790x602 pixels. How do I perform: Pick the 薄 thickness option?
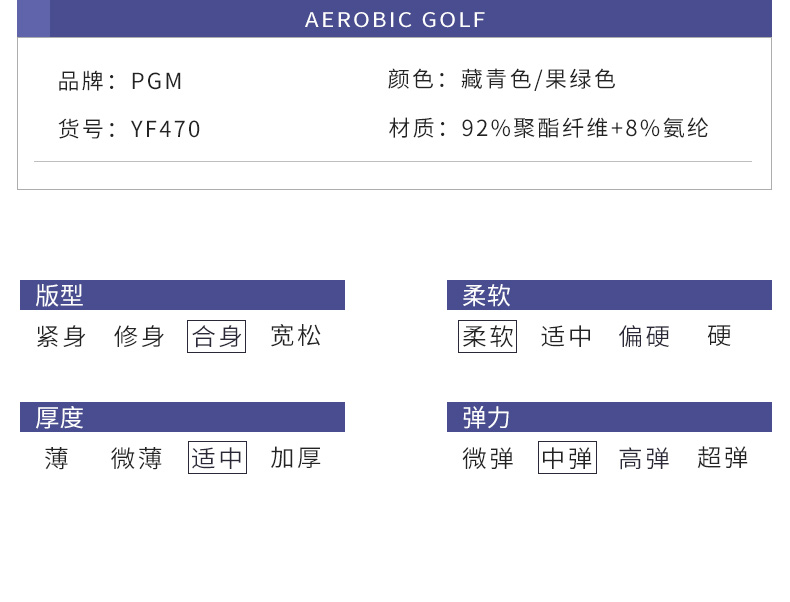click(x=57, y=458)
